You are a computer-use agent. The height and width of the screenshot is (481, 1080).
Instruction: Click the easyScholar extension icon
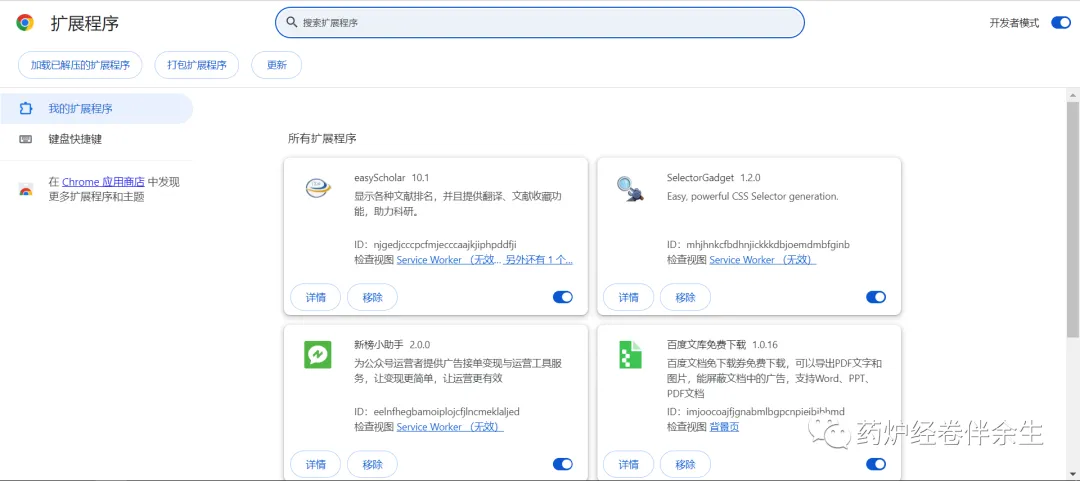pos(318,188)
